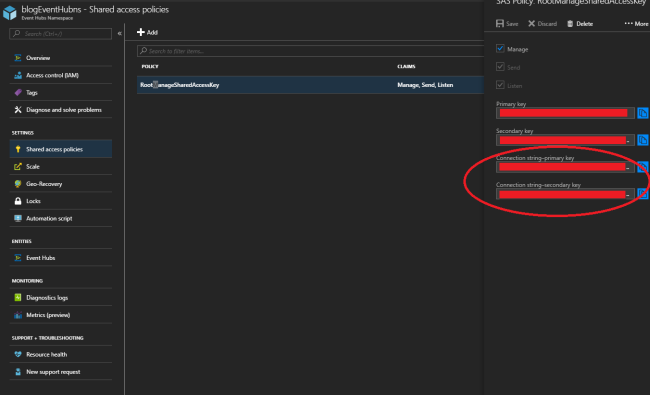
Task: Sort by the POLICY column header
Action: coord(150,66)
